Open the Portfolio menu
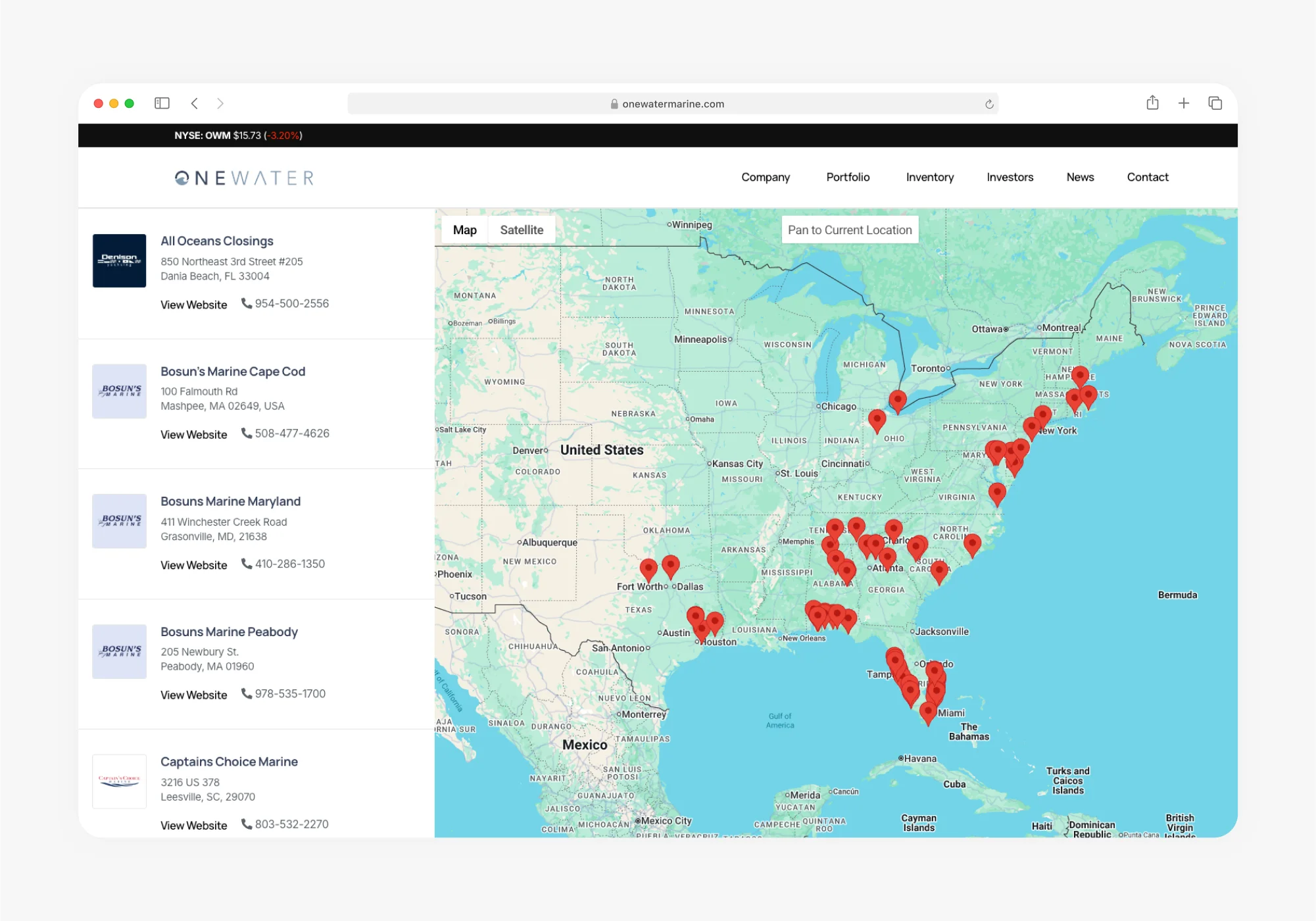 coord(848,177)
